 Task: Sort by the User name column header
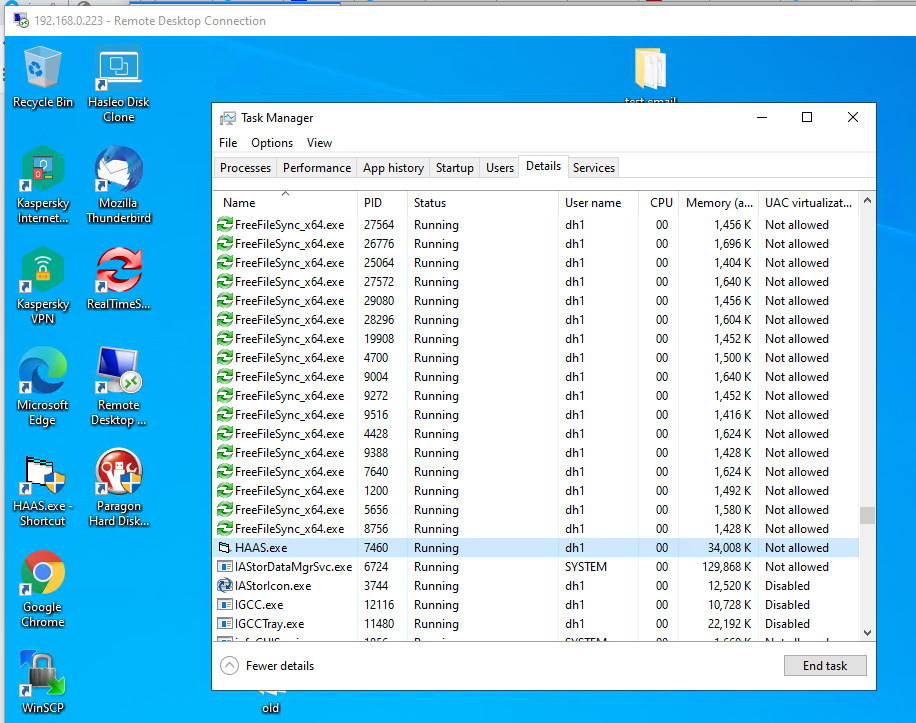pyautogui.click(x=598, y=203)
